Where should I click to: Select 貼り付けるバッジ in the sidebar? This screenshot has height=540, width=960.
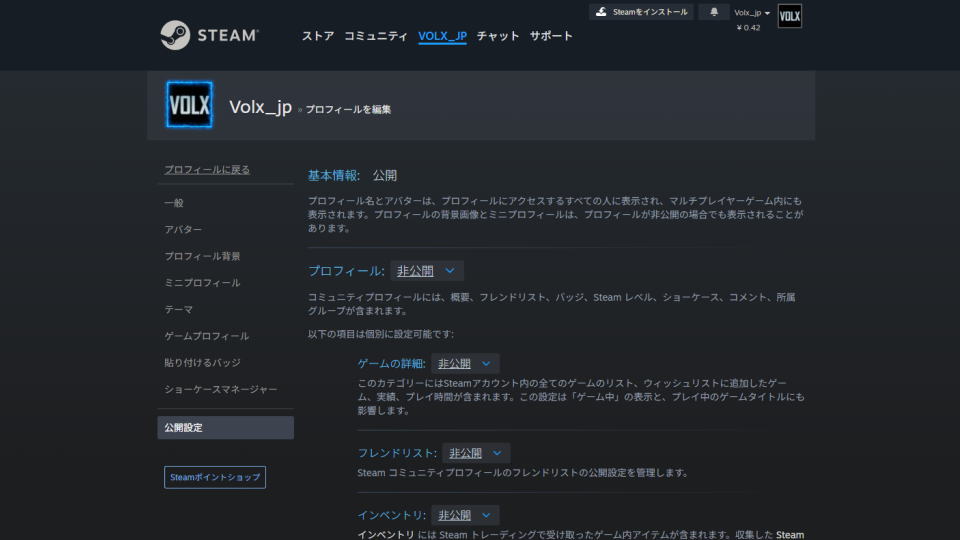point(202,363)
